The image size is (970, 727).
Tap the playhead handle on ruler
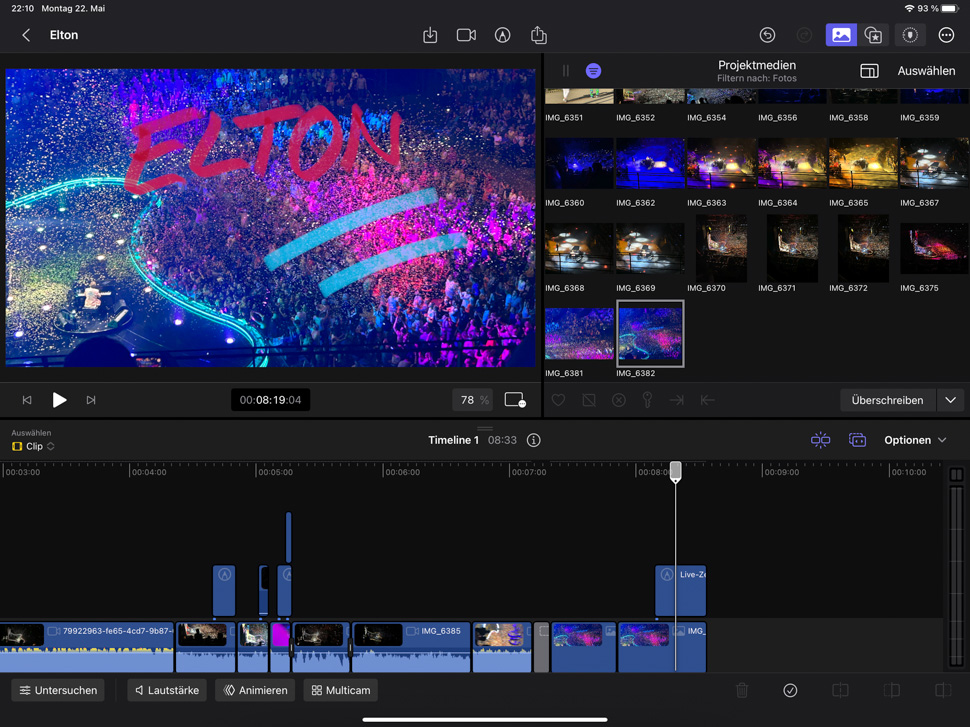(676, 471)
